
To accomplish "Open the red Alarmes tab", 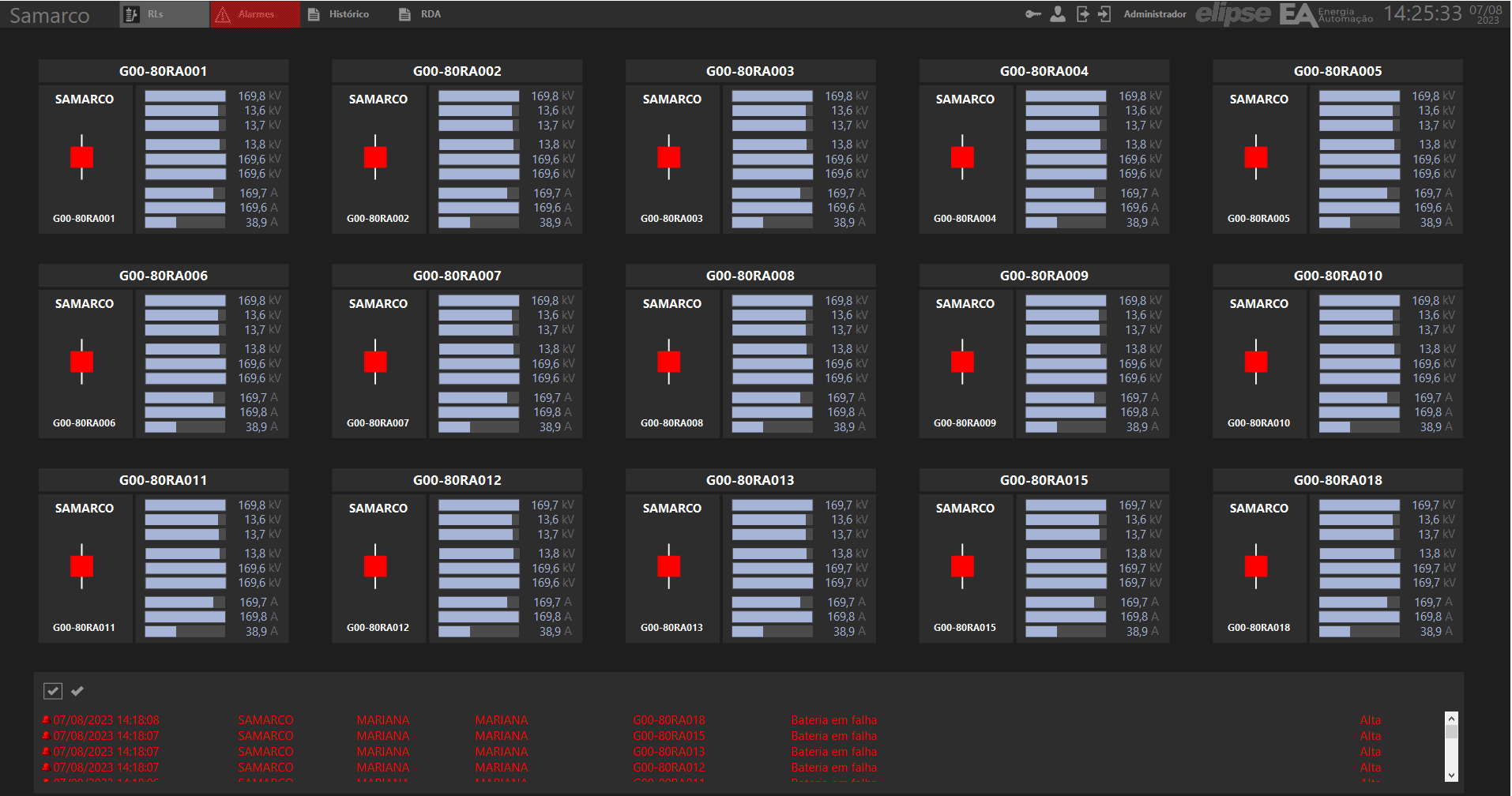I will click(255, 14).
